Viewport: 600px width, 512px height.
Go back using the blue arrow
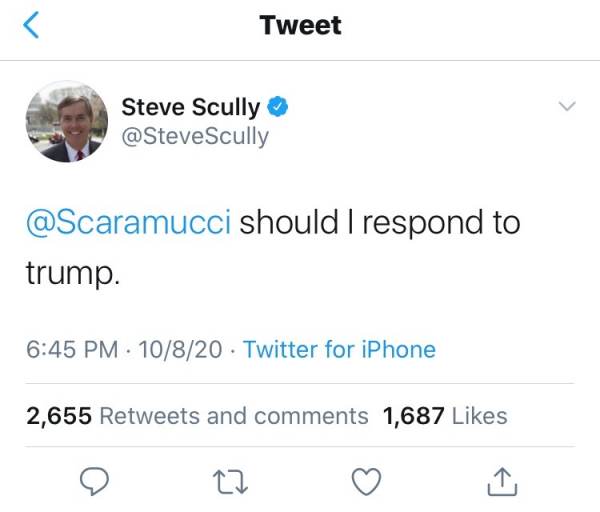pyautogui.click(x=31, y=26)
